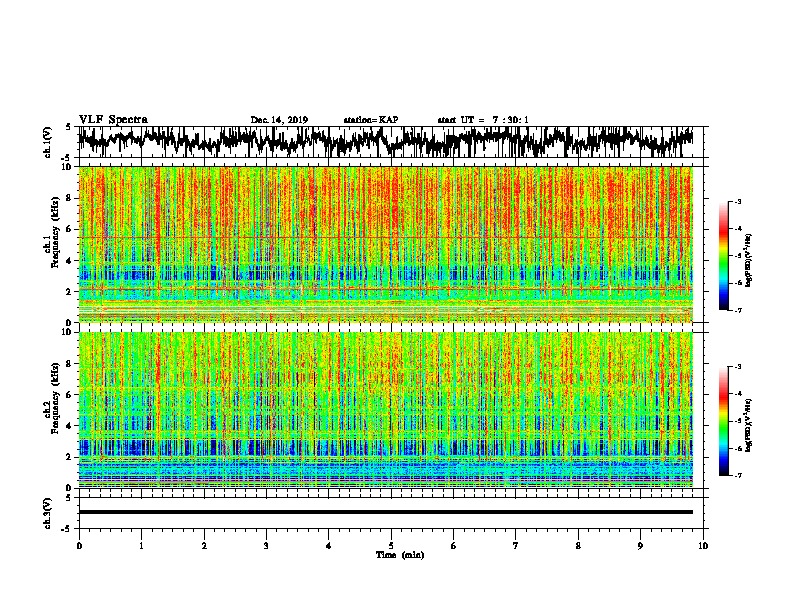This screenshot has height=612, width=792.
Task: Click the "VLF Spectra" plot title
Action: click(113, 120)
